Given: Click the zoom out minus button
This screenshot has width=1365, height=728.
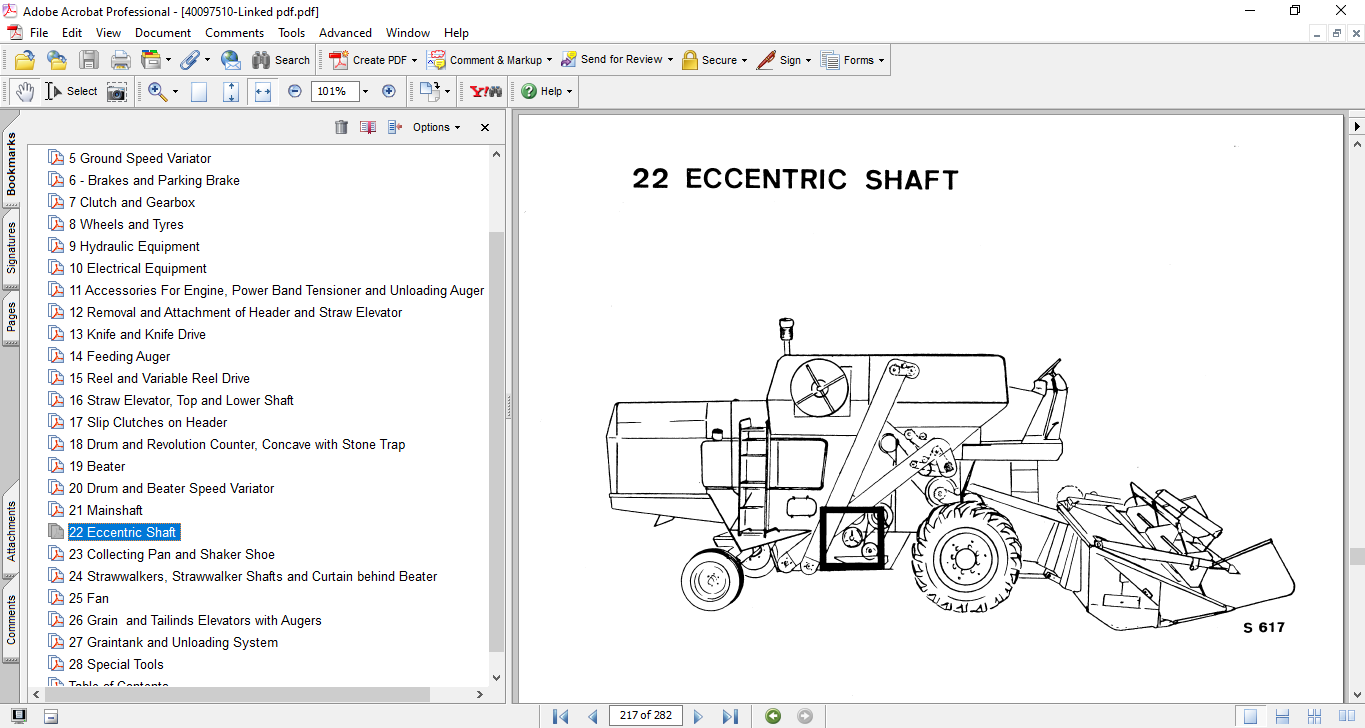Looking at the screenshot, I should [x=295, y=91].
